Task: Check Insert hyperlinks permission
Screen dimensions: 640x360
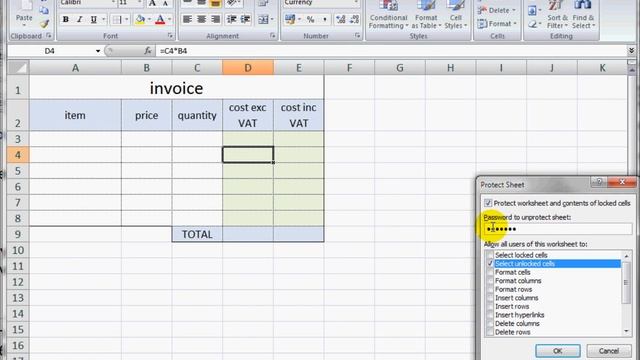Action: 490,315
